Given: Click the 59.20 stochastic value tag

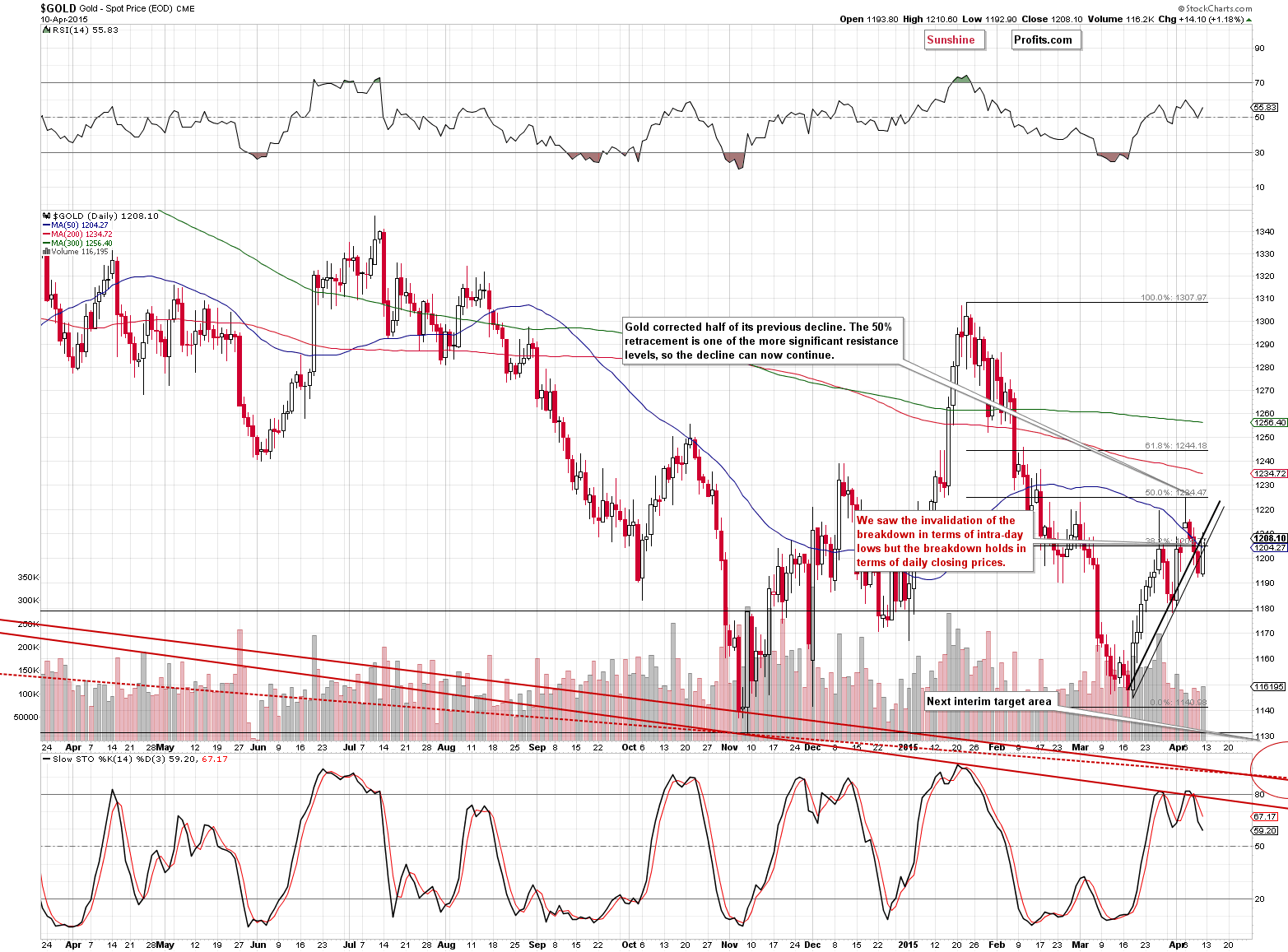Looking at the screenshot, I should [1265, 830].
